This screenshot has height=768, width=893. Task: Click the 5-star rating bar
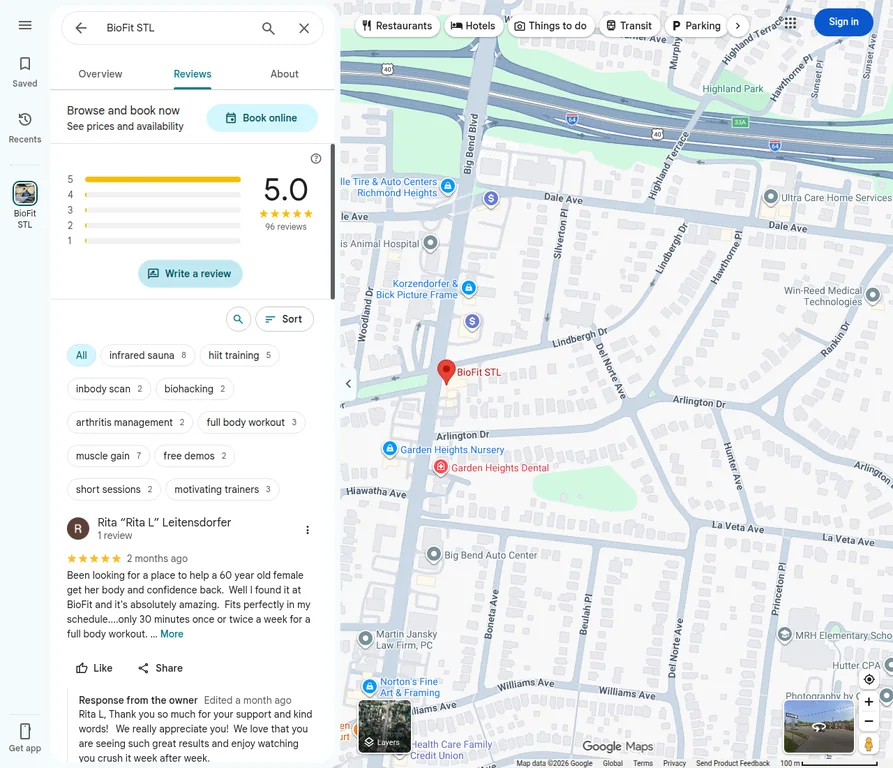coord(163,179)
